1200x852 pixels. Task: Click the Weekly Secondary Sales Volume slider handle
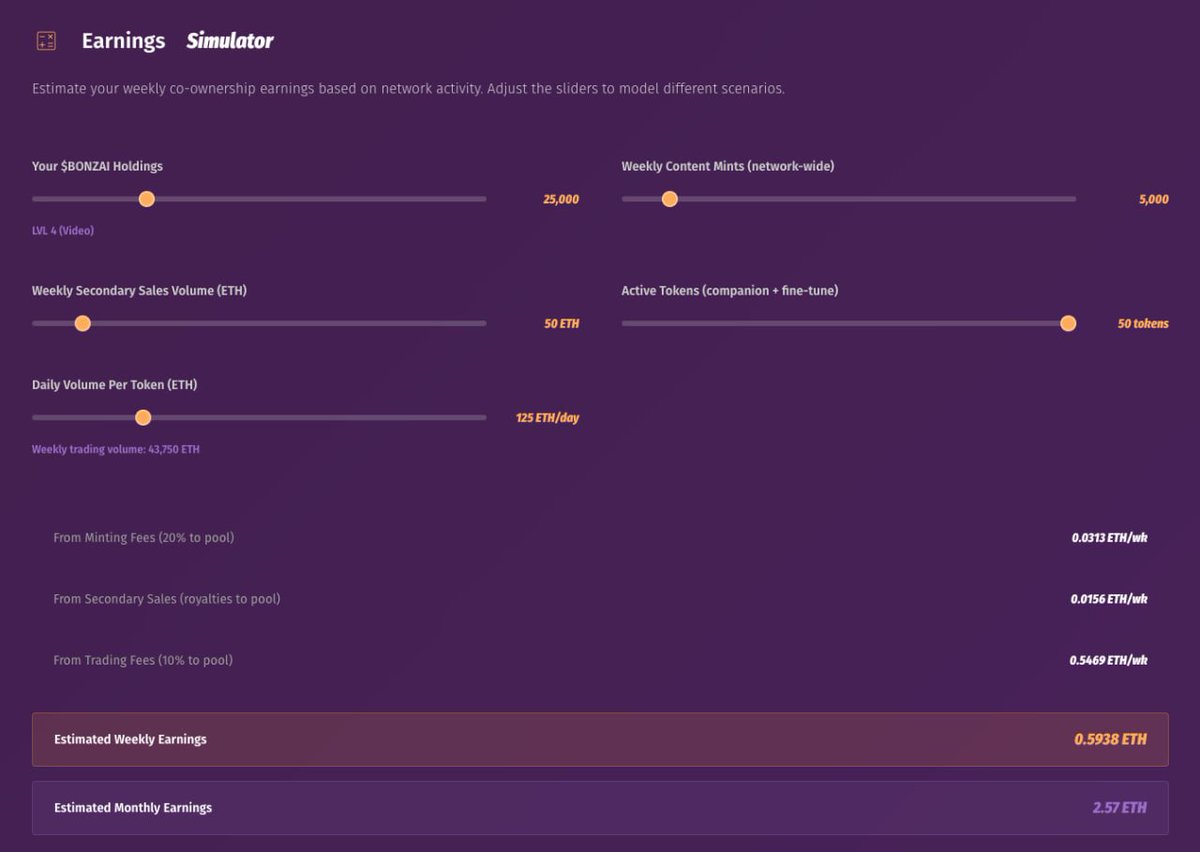(x=83, y=323)
